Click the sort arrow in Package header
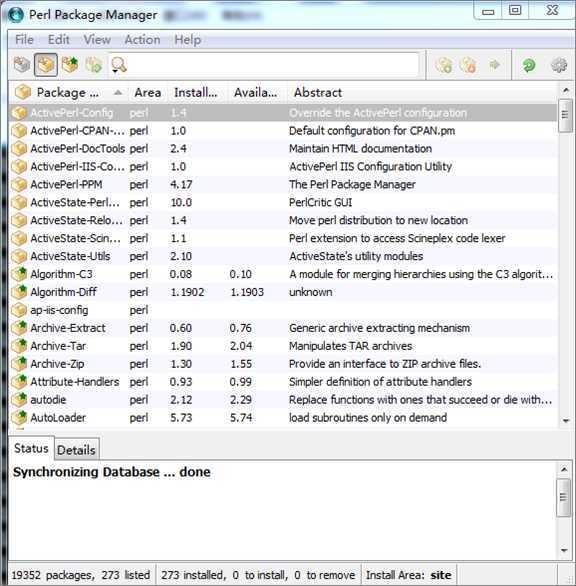The image size is (576, 586). tap(118, 92)
